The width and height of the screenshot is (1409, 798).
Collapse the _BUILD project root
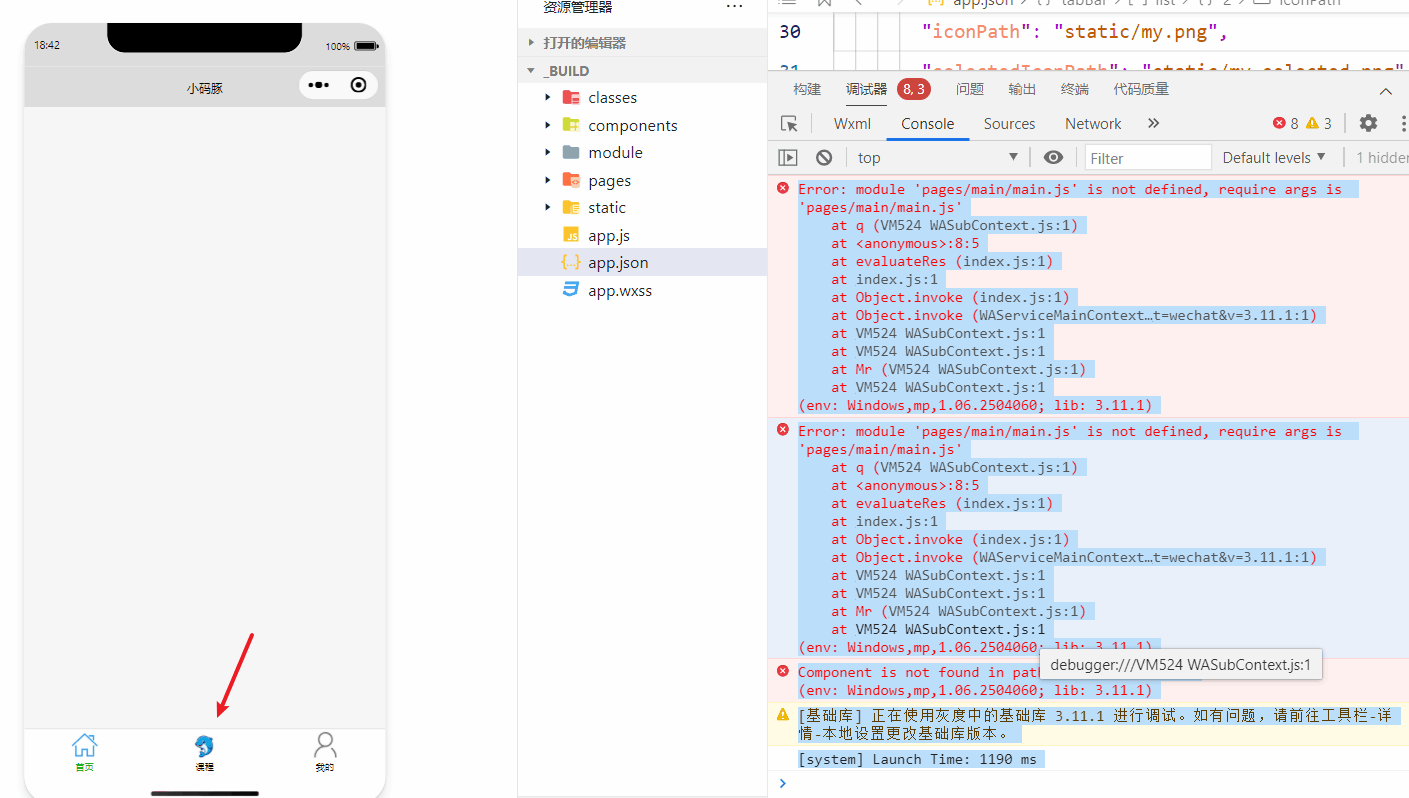pyautogui.click(x=532, y=71)
